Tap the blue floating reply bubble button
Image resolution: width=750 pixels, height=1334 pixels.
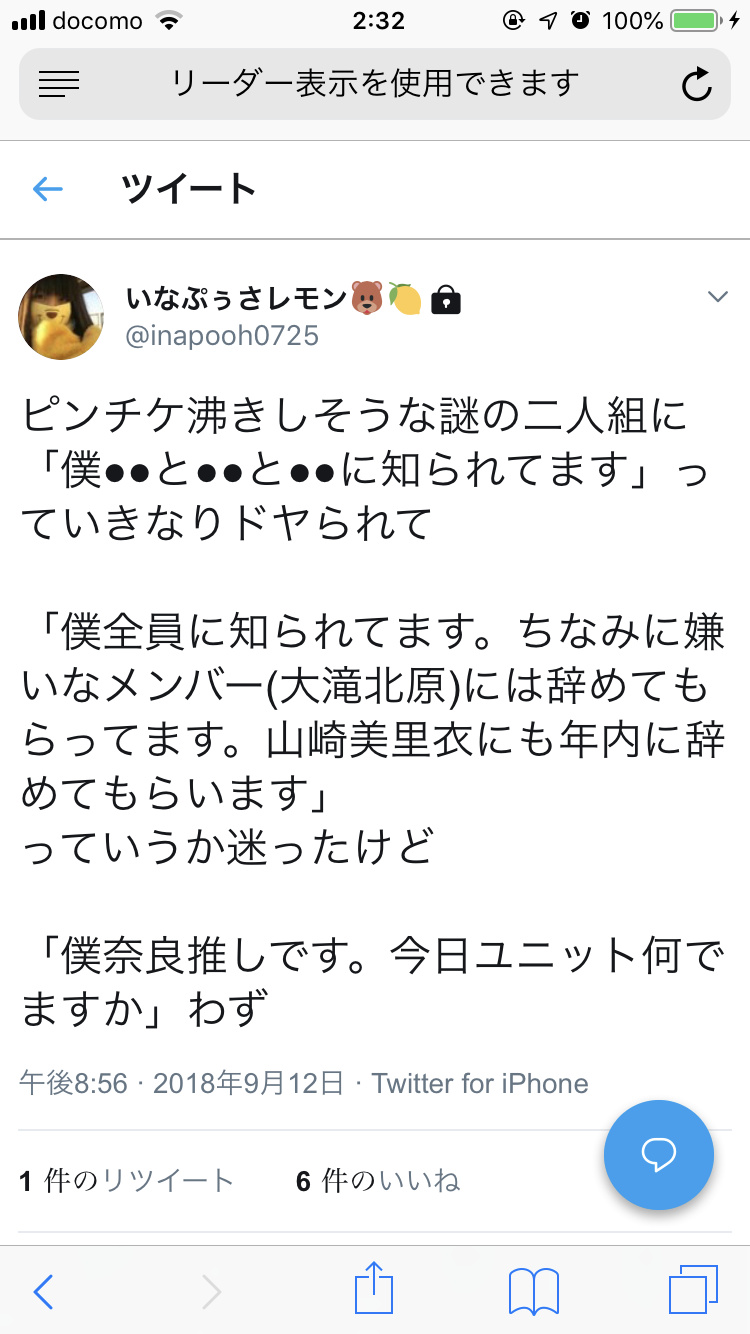659,1155
